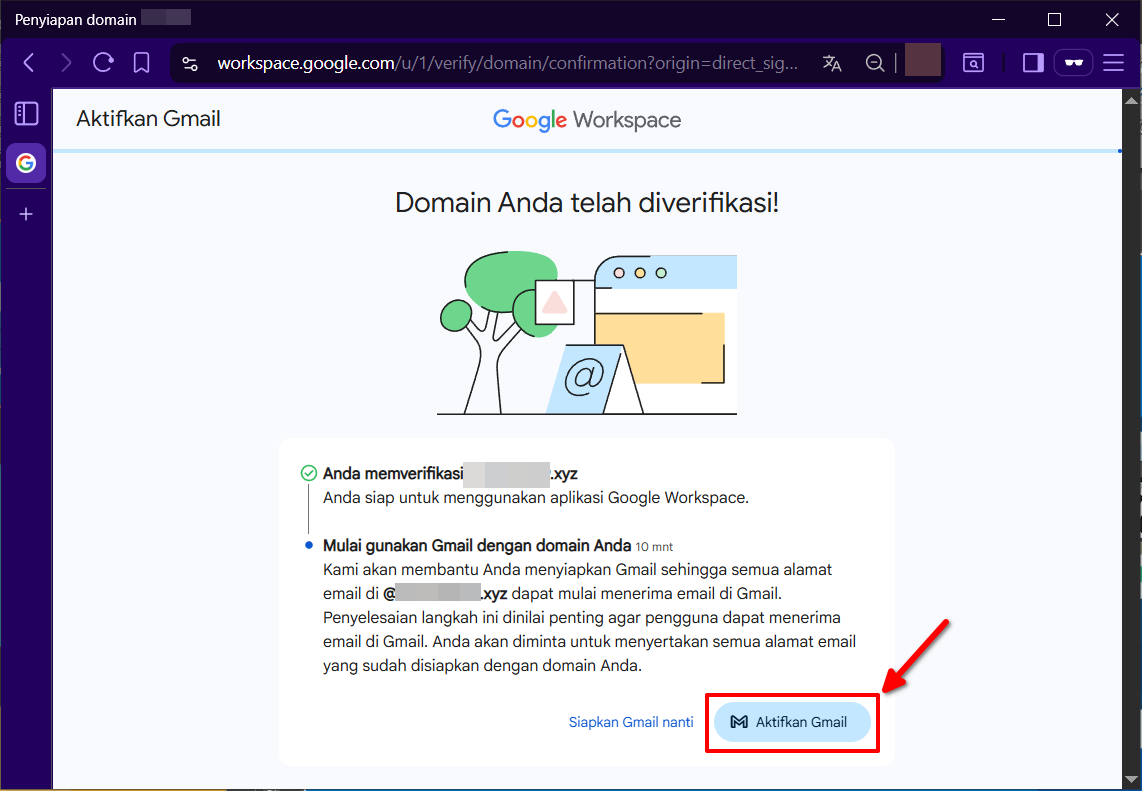1142x791 pixels.
Task: Click the Siapkan Gmail nanti link
Action: pyautogui.click(x=631, y=722)
